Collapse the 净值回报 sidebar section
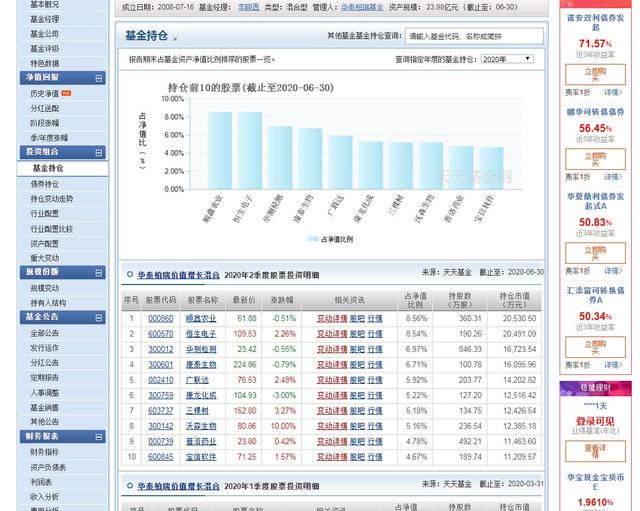Image resolution: width=640 pixels, height=511 pixels. point(98,78)
